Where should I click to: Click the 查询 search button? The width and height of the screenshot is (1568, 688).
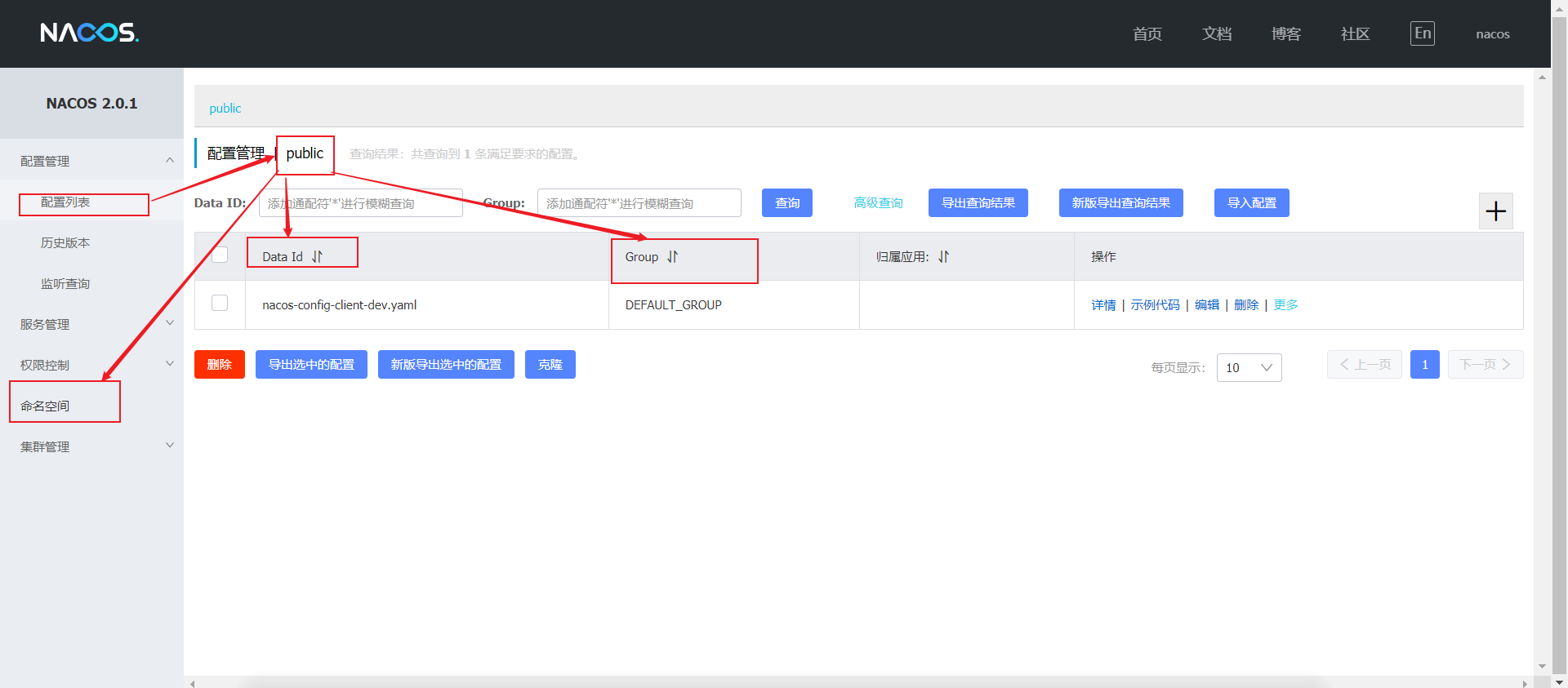point(787,202)
